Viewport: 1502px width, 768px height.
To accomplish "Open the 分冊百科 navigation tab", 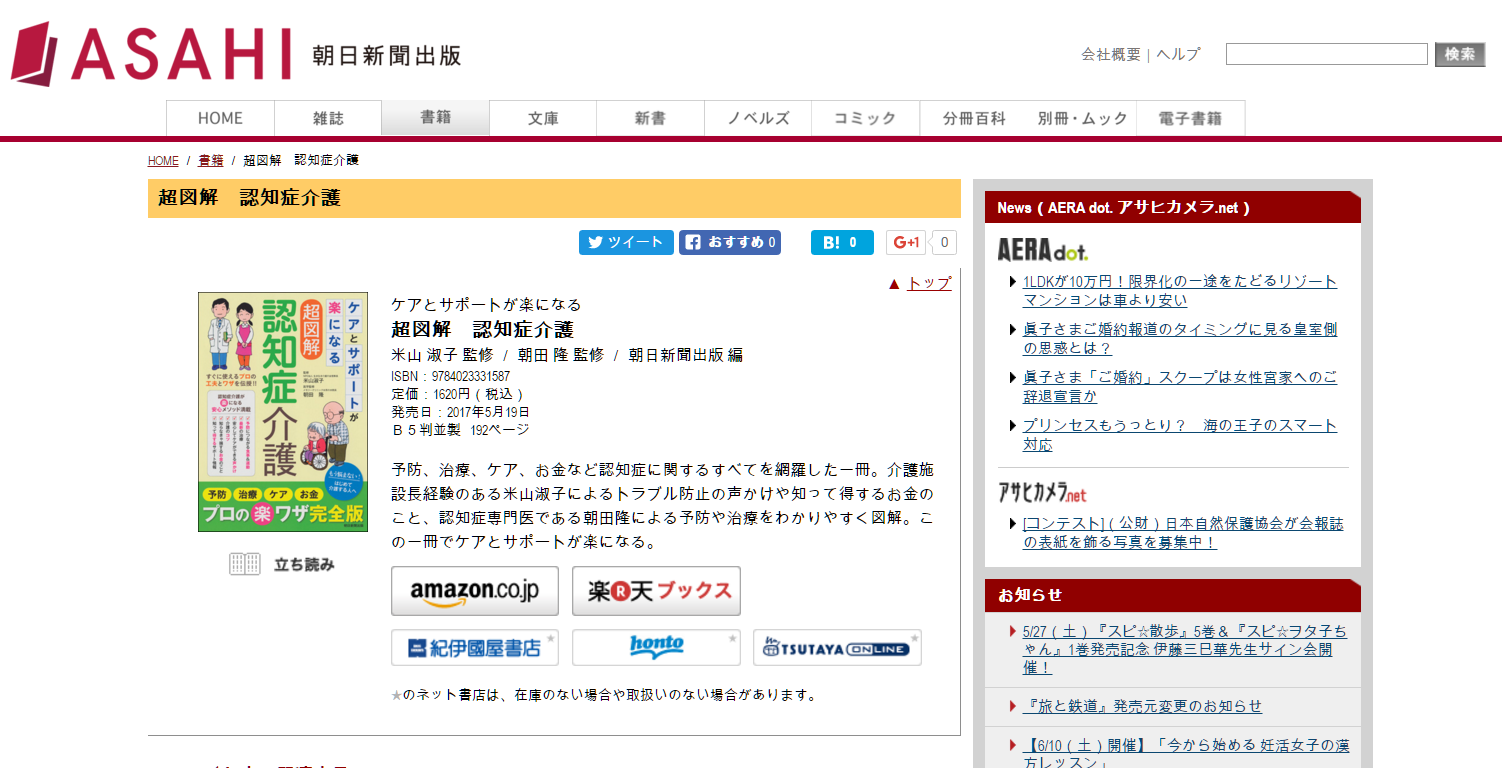I will pos(974,118).
